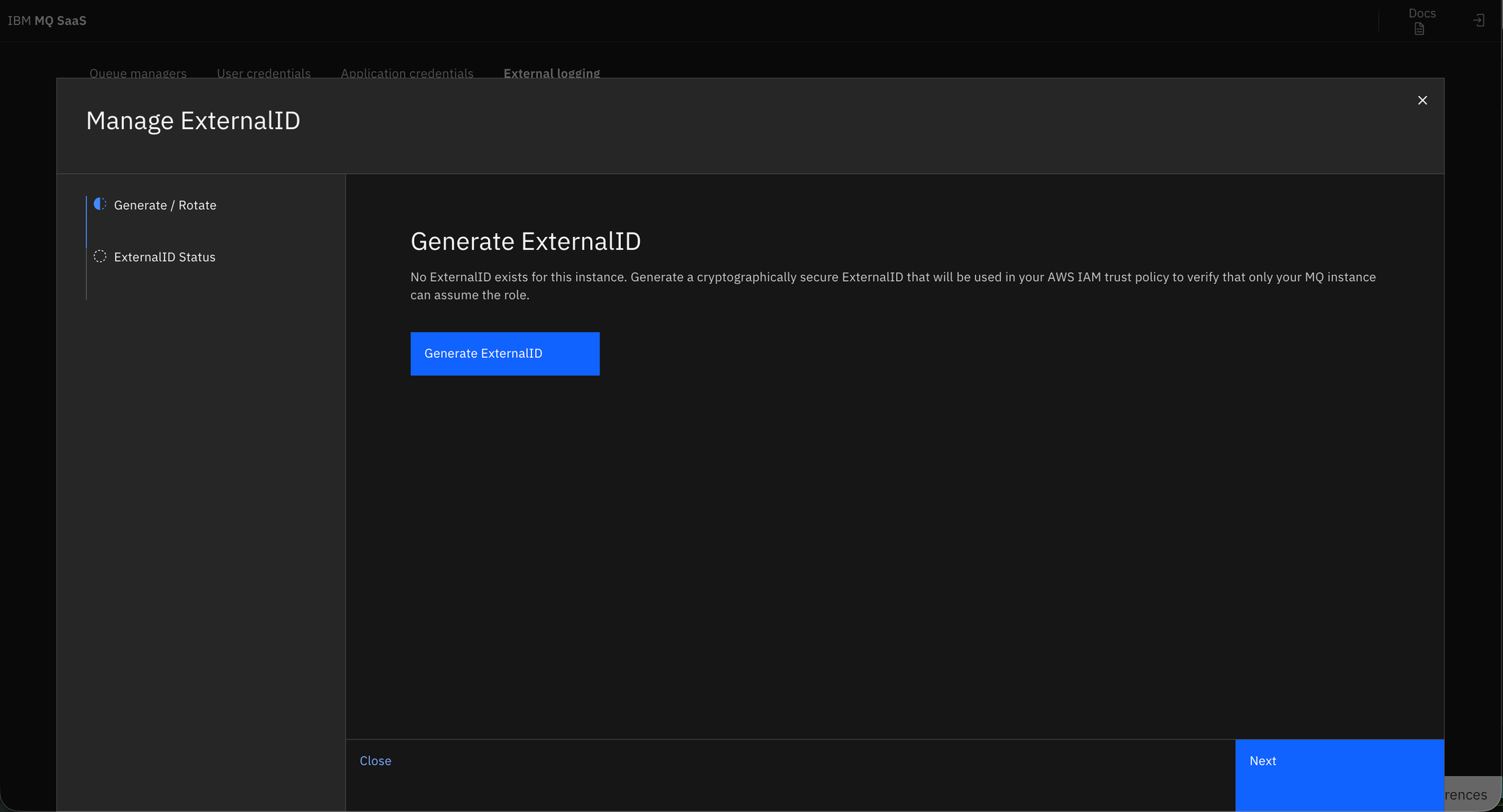The image size is (1503, 812).
Task: Click the logout icon in header
Action: coord(1479,21)
